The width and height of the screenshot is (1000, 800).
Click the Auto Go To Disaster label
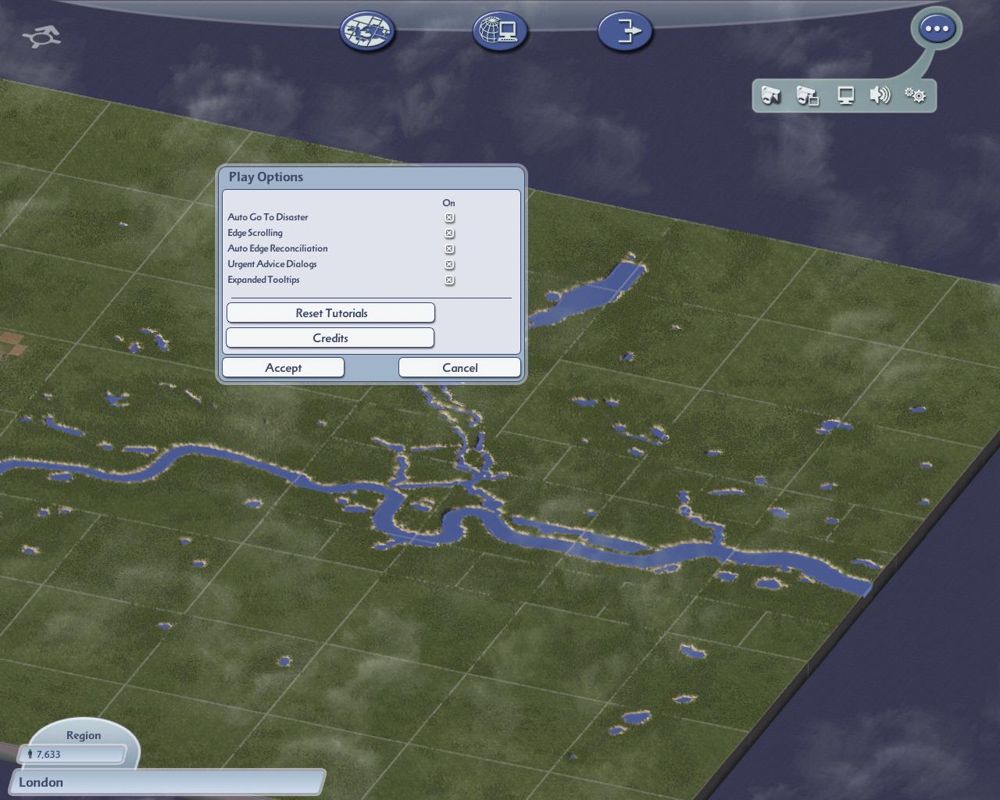[268, 217]
